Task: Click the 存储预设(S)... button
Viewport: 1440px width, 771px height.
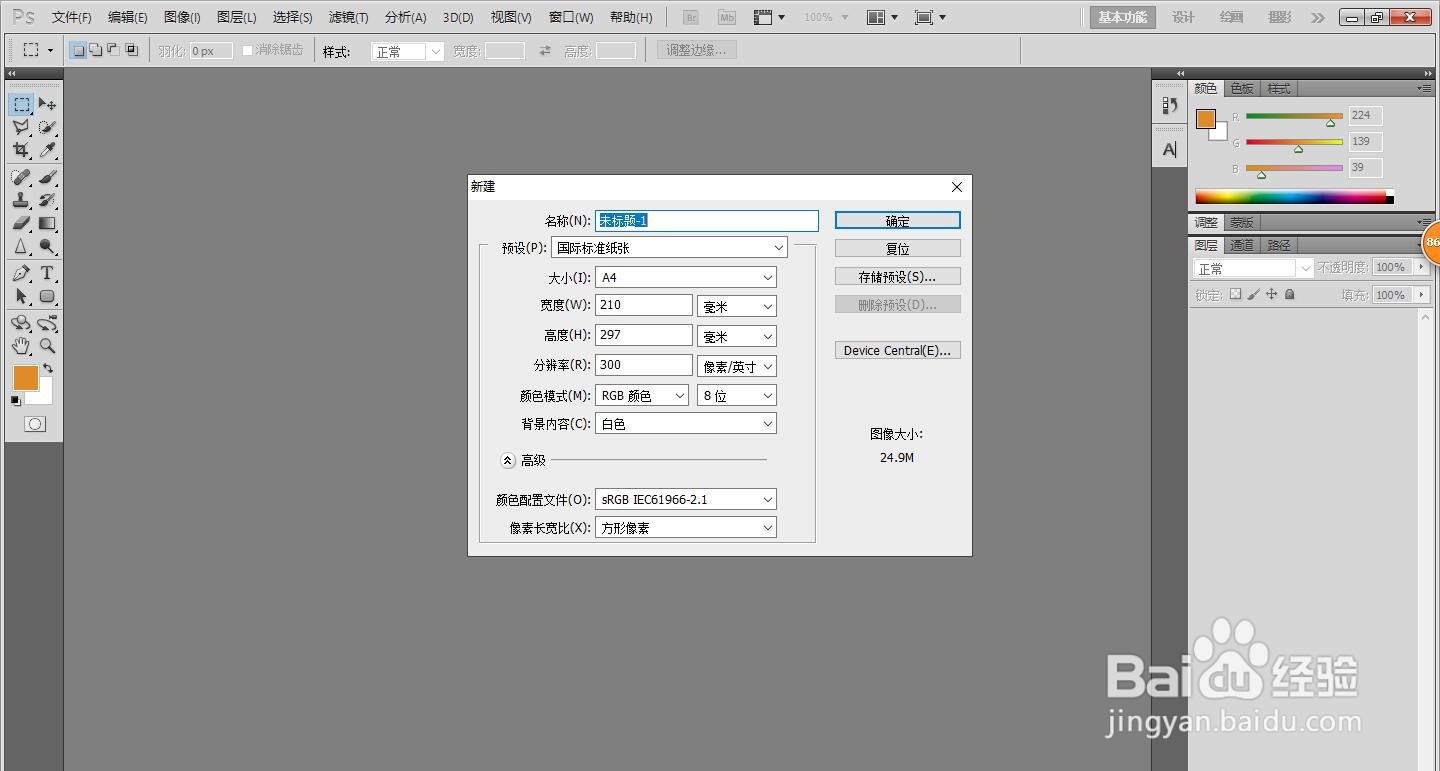Action: pos(898,276)
